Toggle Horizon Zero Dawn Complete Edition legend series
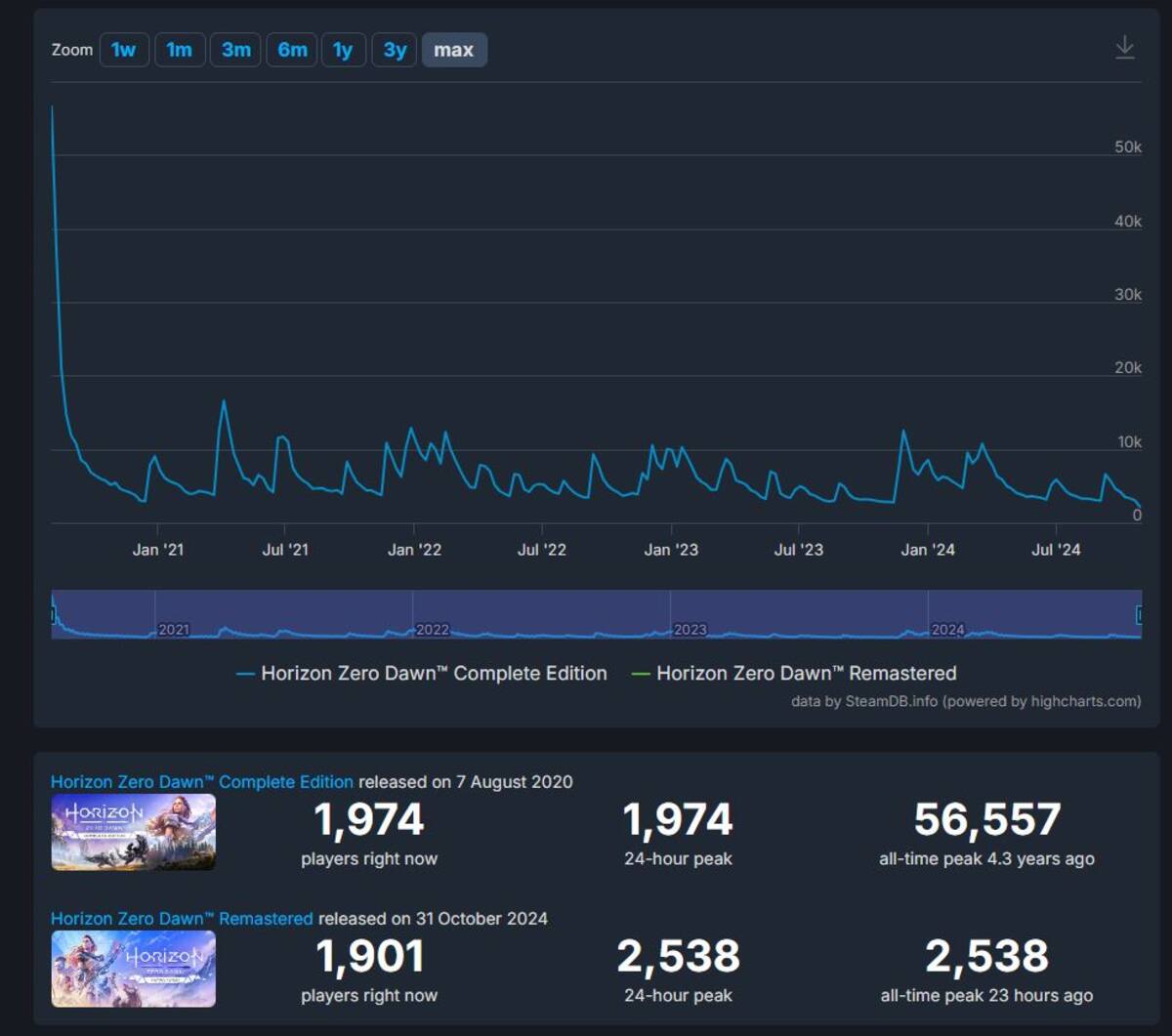 point(422,673)
